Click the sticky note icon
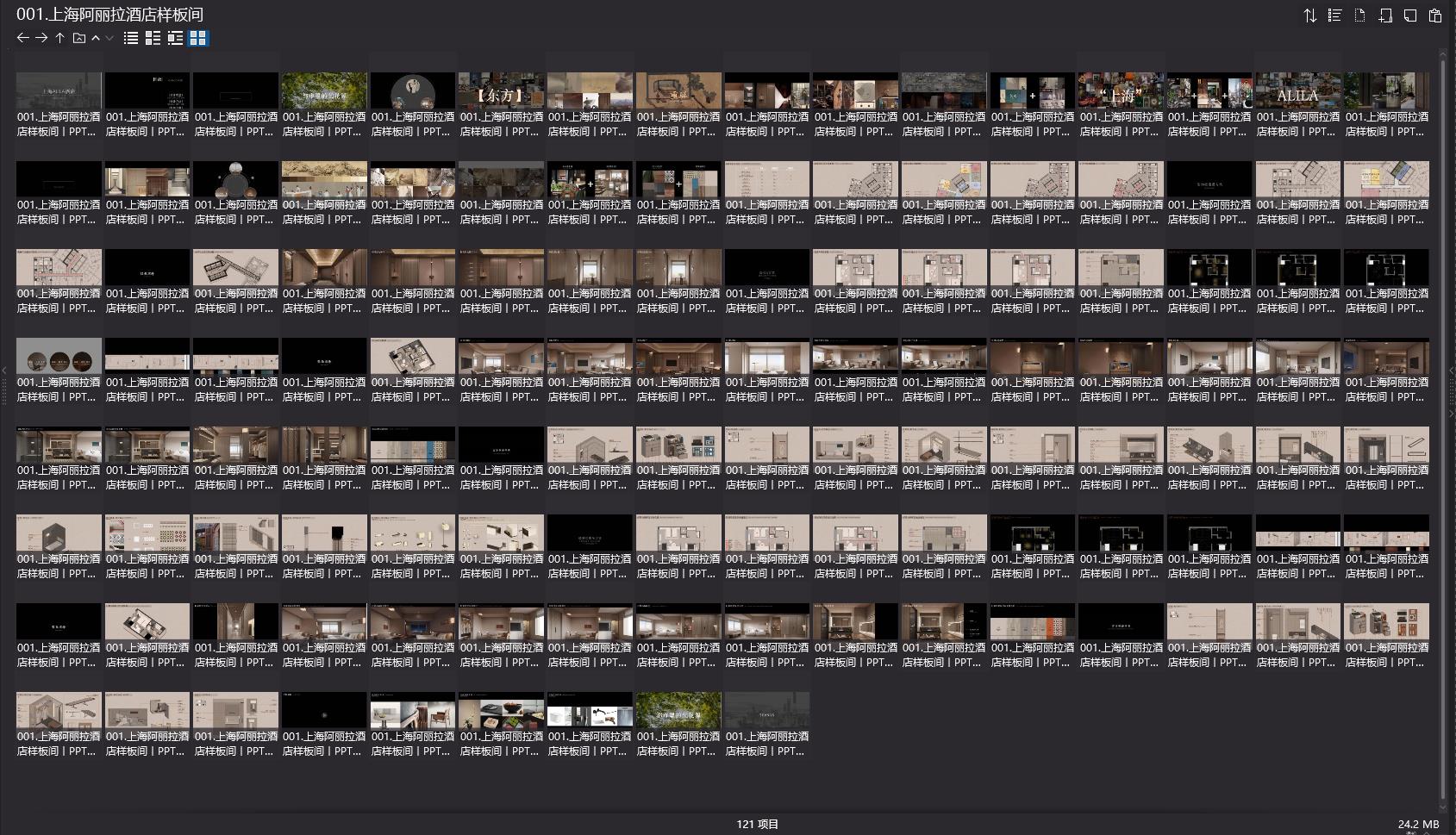 pos(1409,16)
